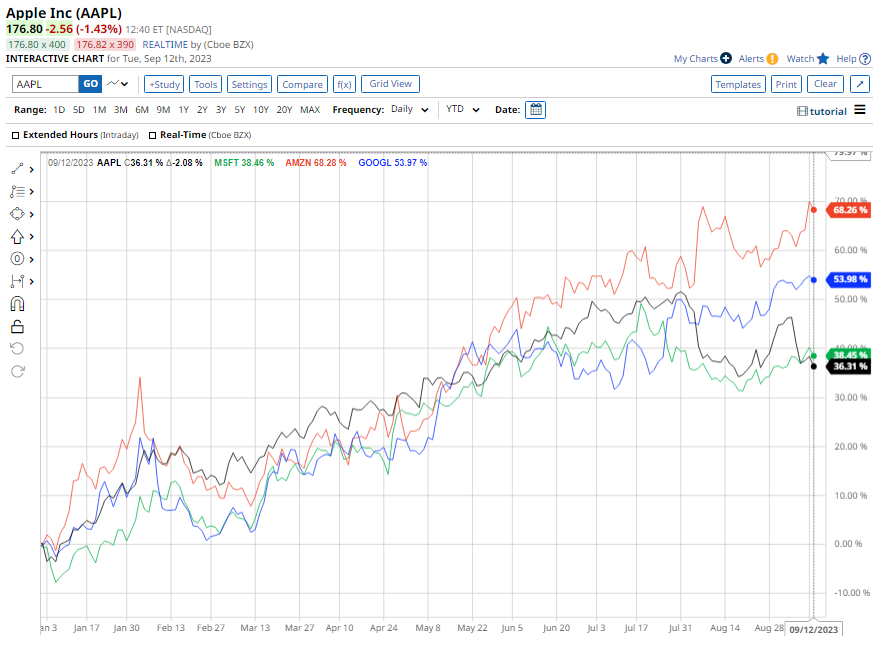Select the up arrow marker tool

tap(17, 237)
